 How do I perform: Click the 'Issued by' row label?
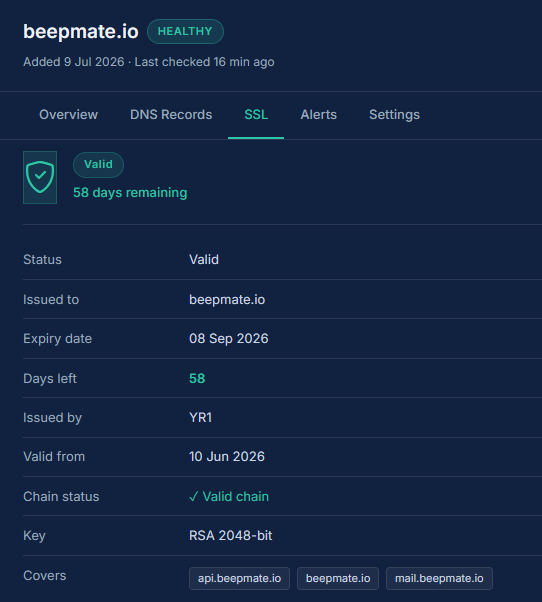click(x=53, y=418)
